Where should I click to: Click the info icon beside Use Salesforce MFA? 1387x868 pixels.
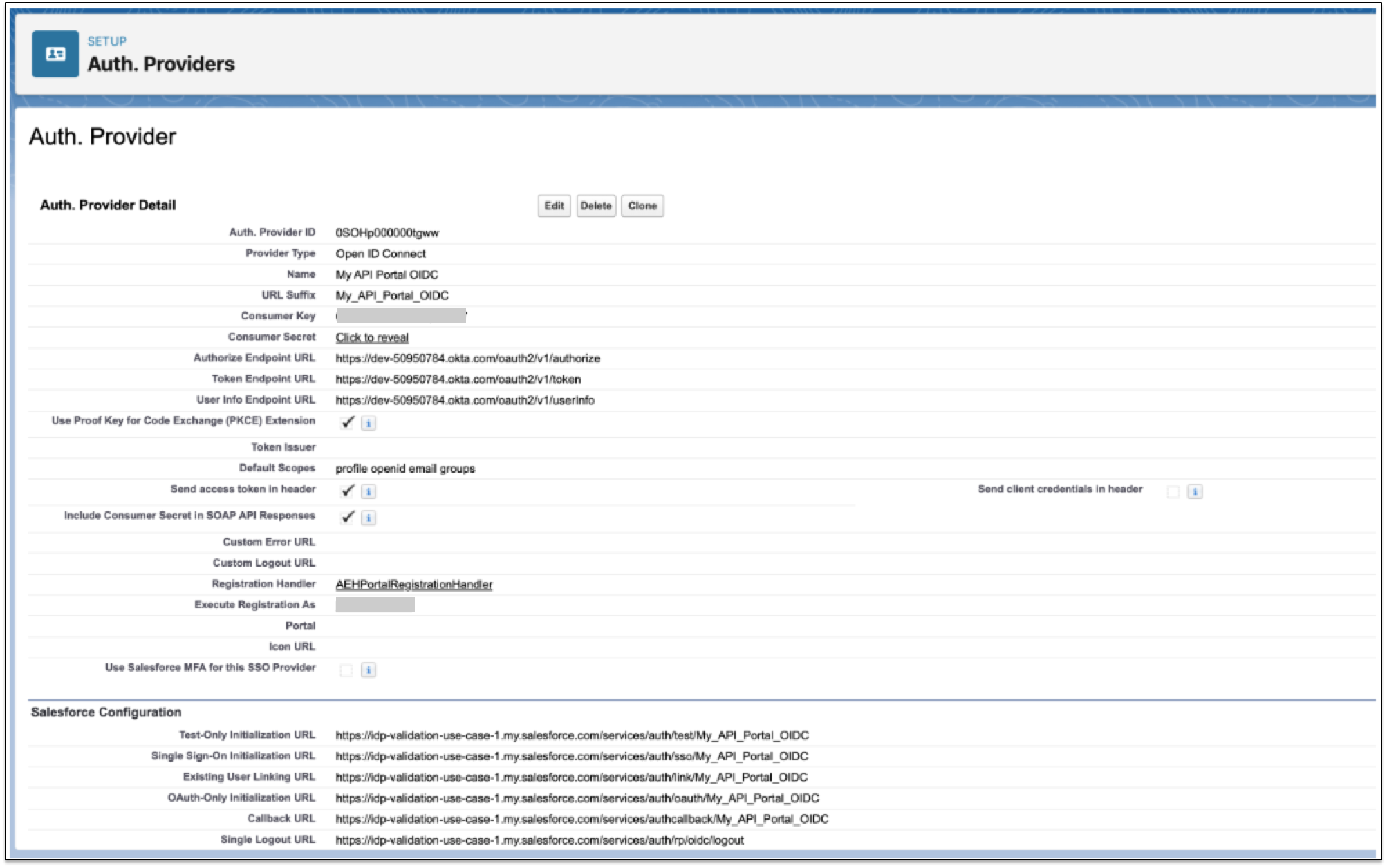[x=369, y=670]
